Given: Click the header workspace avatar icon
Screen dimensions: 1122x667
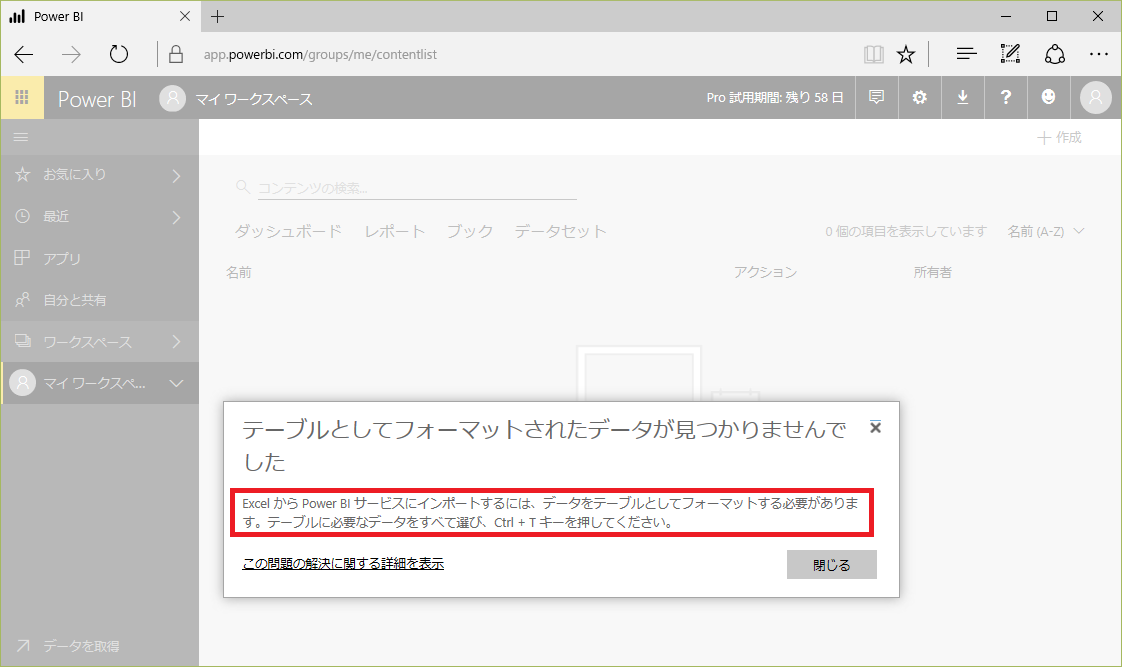Looking at the screenshot, I should coord(172,98).
